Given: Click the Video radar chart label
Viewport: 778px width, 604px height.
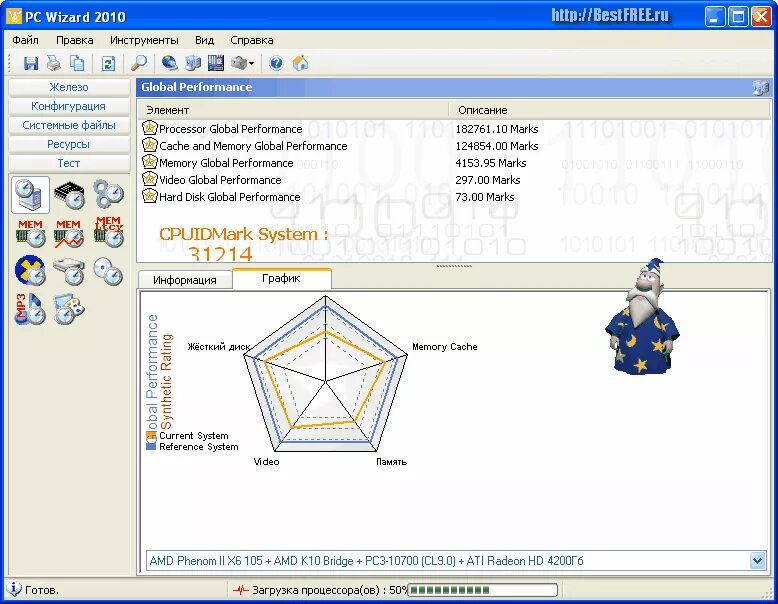Looking at the screenshot, I should 266,462.
